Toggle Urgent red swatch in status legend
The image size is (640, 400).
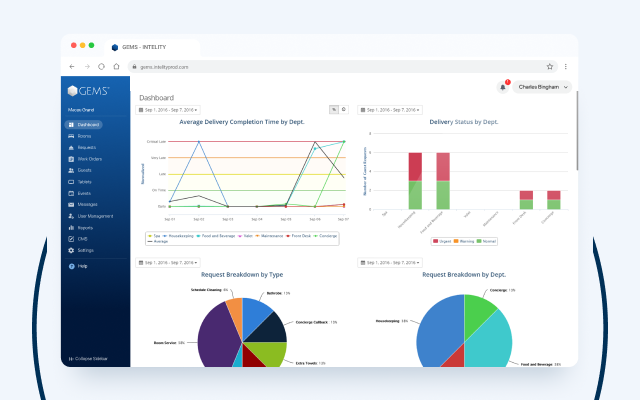click(435, 241)
